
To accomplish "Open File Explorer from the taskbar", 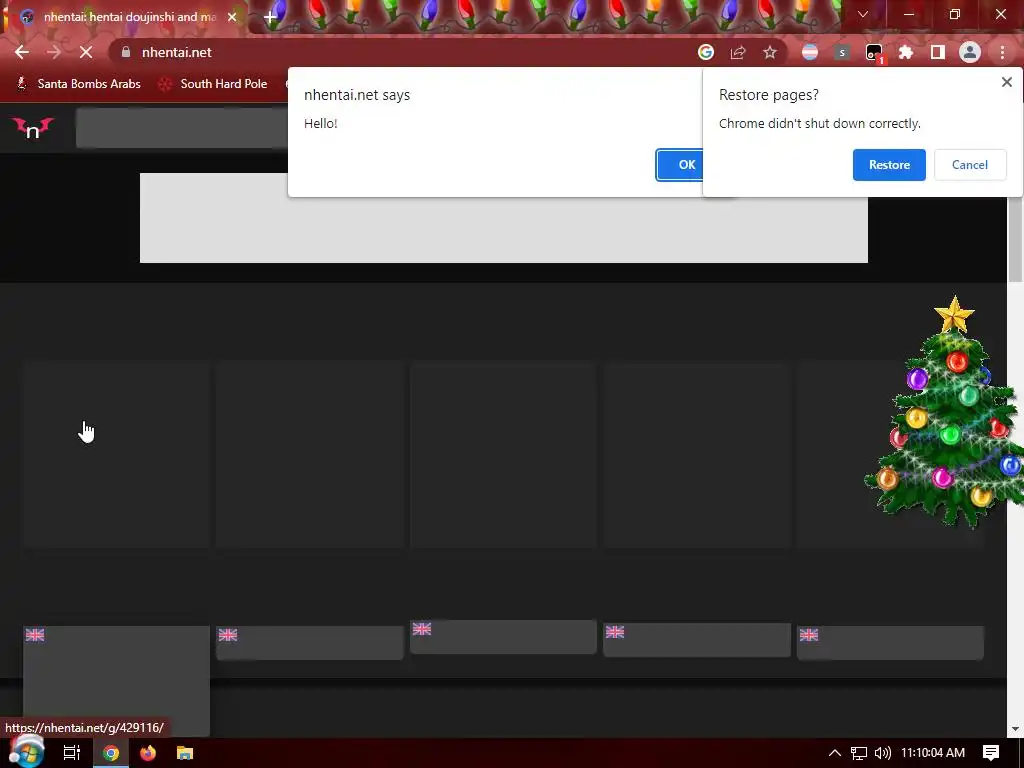I will tap(185, 753).
